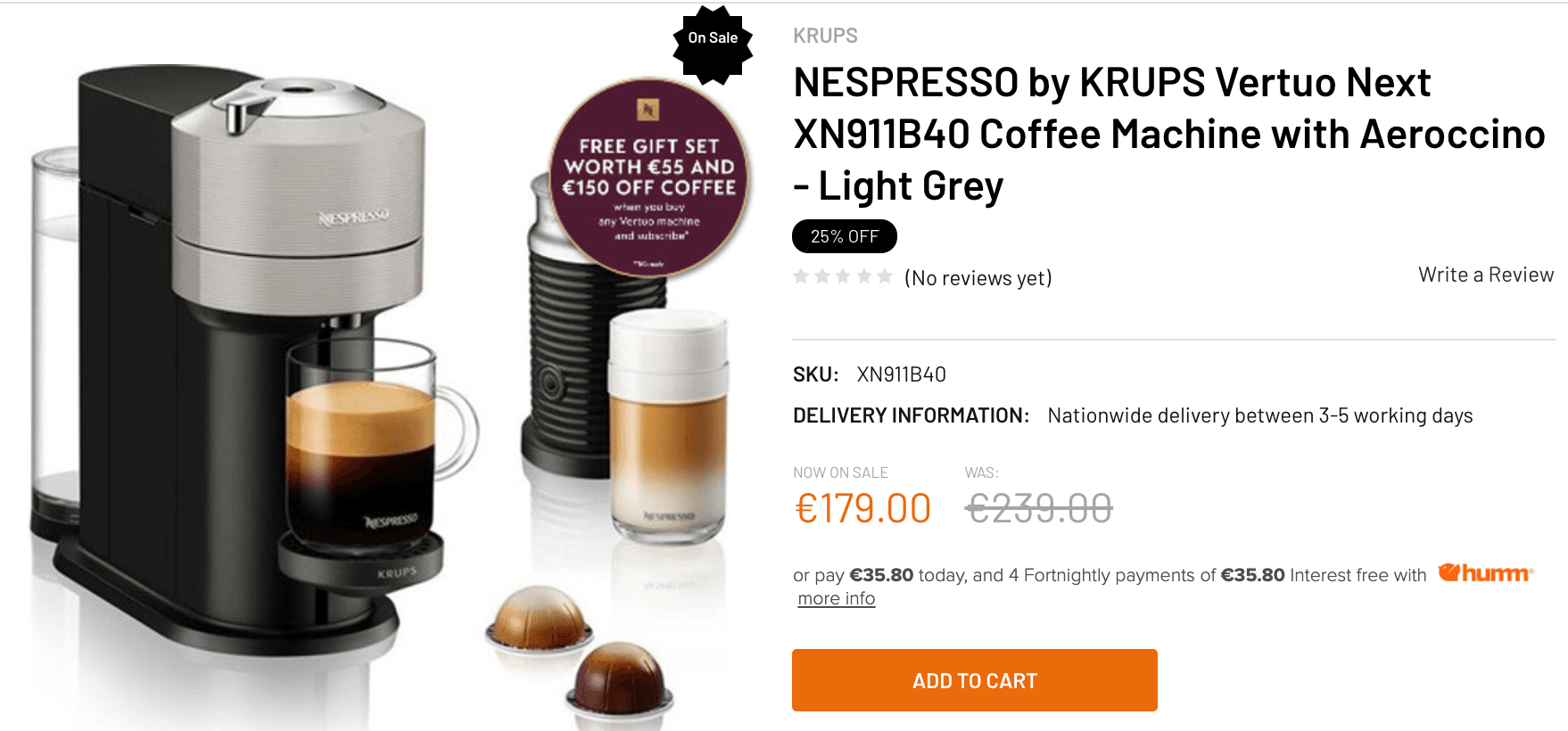This screenshot has width=1568, height=731.
Task: Click the 25% OFF badge
Action: point(844,236)
